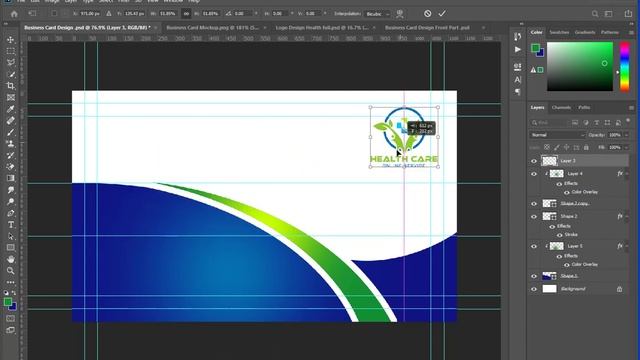Select the Background layer thumbnail

[x=549, y=289]
